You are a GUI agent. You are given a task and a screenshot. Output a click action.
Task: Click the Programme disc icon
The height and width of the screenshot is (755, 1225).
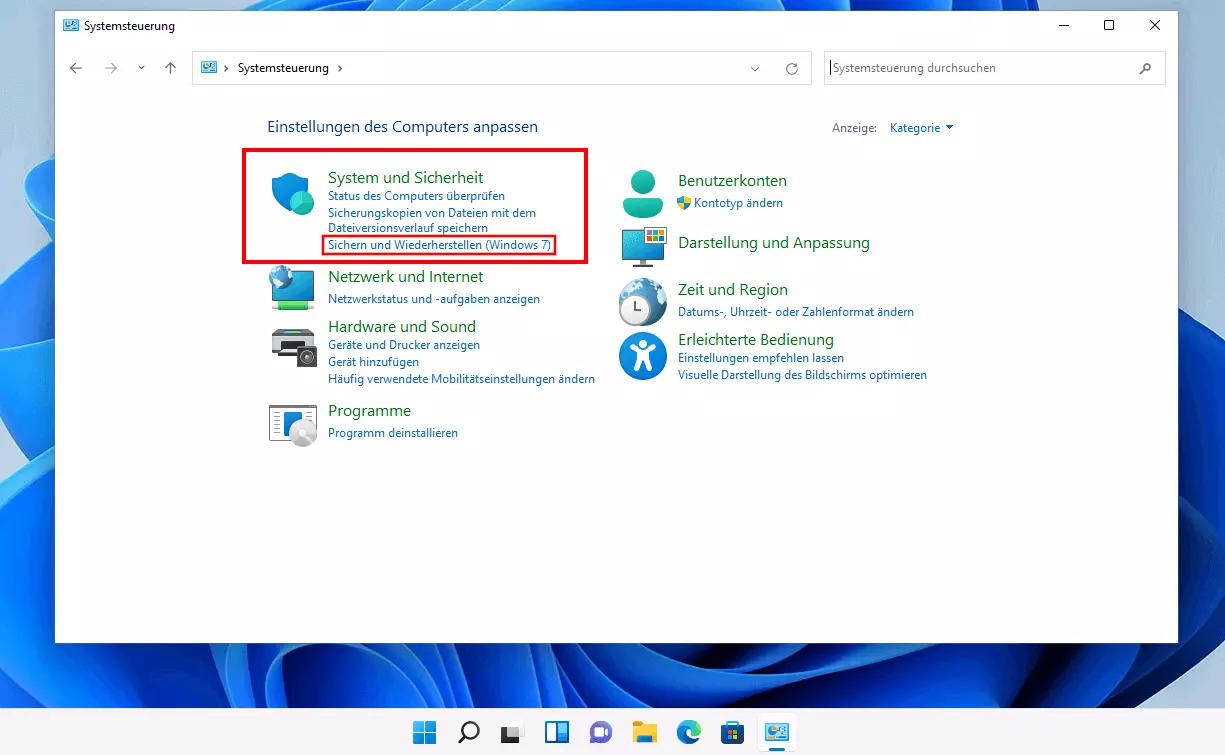point(293,424)
